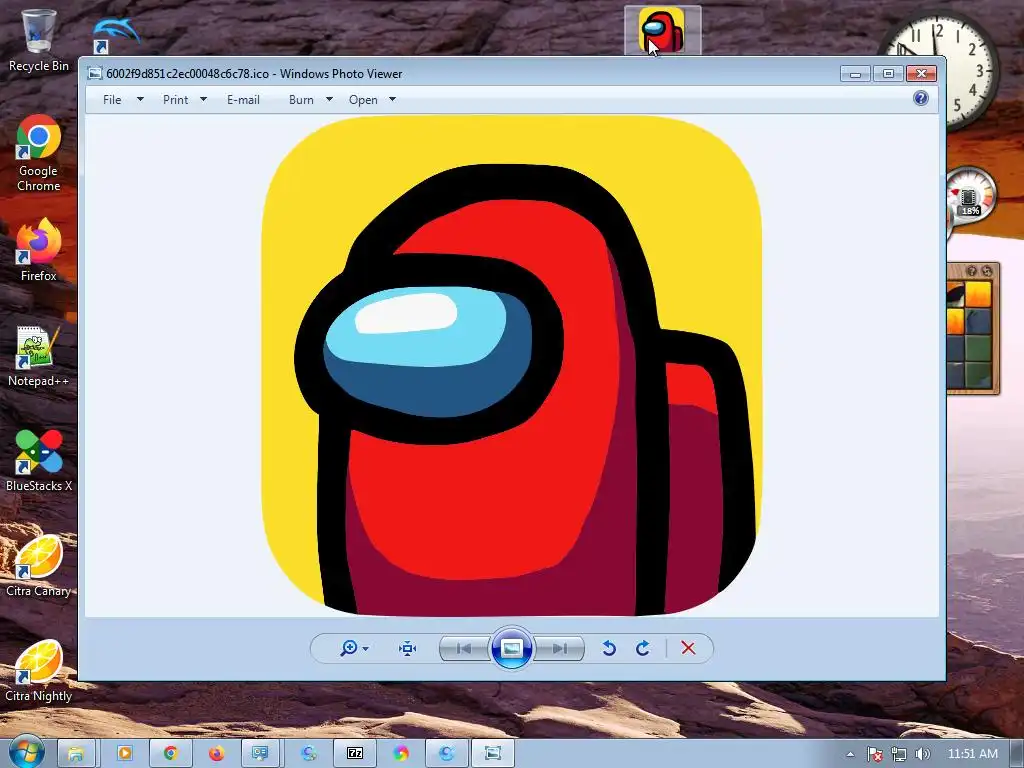Select the Recycle Bin desktop icon

click(39, 39)
